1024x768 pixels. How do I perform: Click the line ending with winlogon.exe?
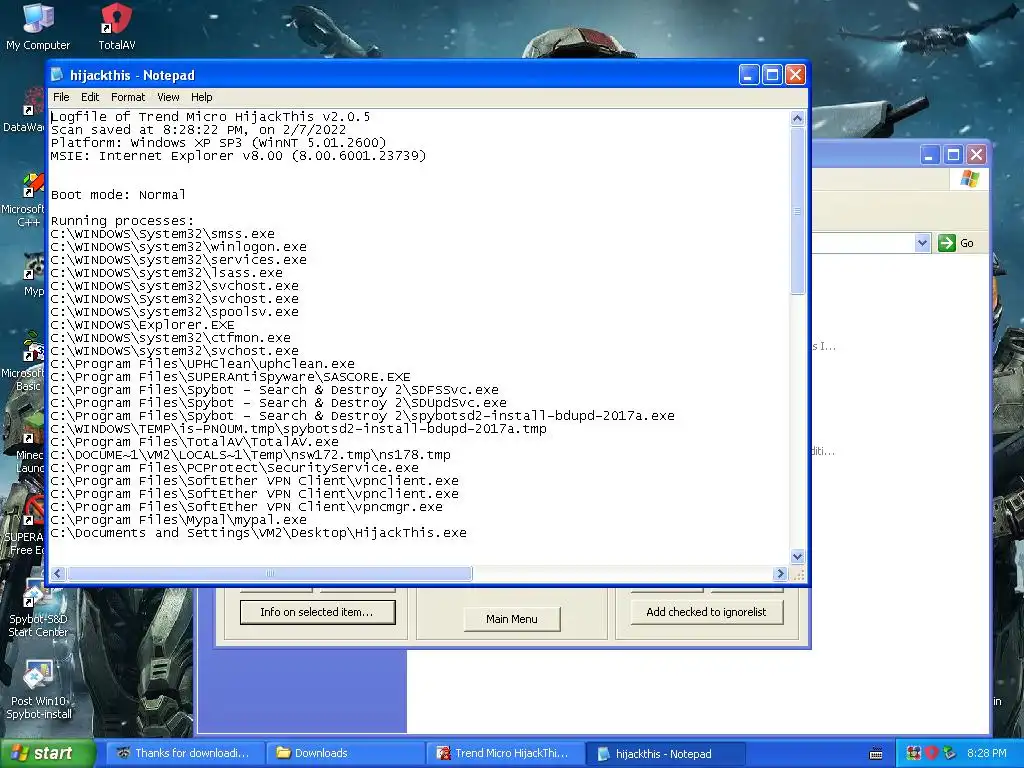[x=178, y=247]
